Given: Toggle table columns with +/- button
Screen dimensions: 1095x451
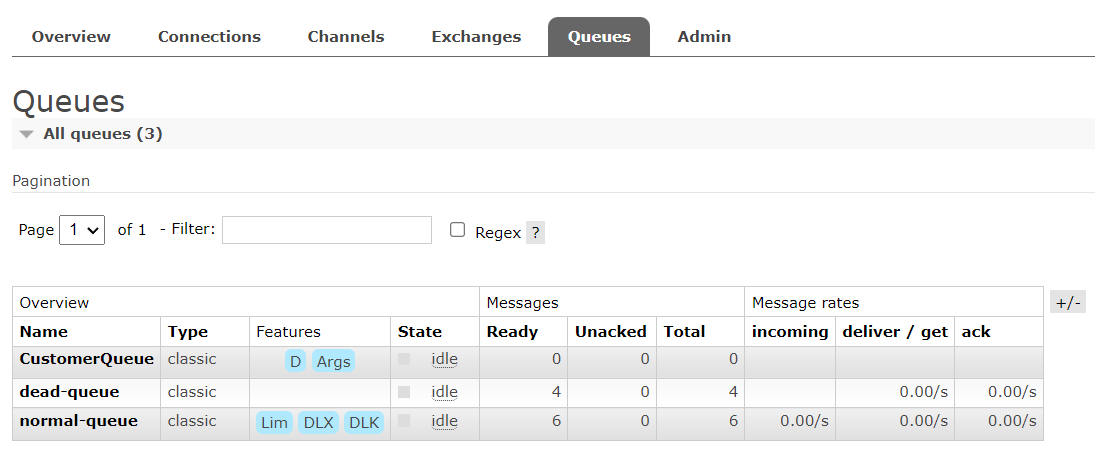Looking at the screenshot, I should coord(1068,303).
